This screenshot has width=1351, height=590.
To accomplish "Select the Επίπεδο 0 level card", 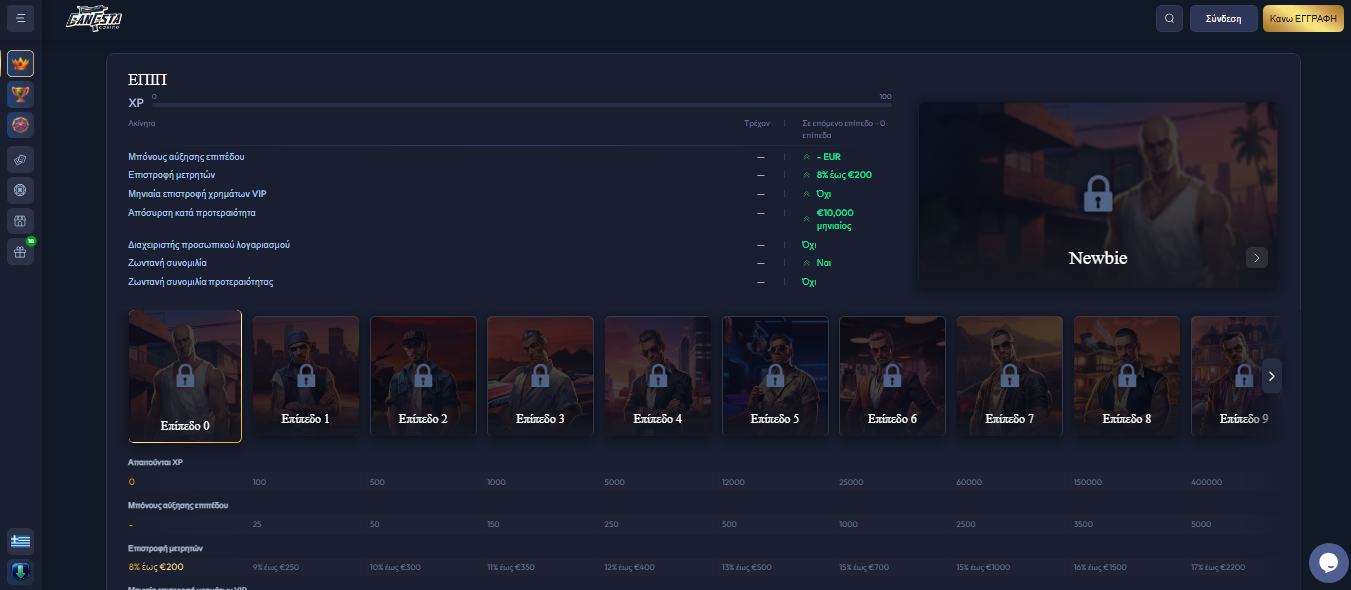I will coord(185,376).
